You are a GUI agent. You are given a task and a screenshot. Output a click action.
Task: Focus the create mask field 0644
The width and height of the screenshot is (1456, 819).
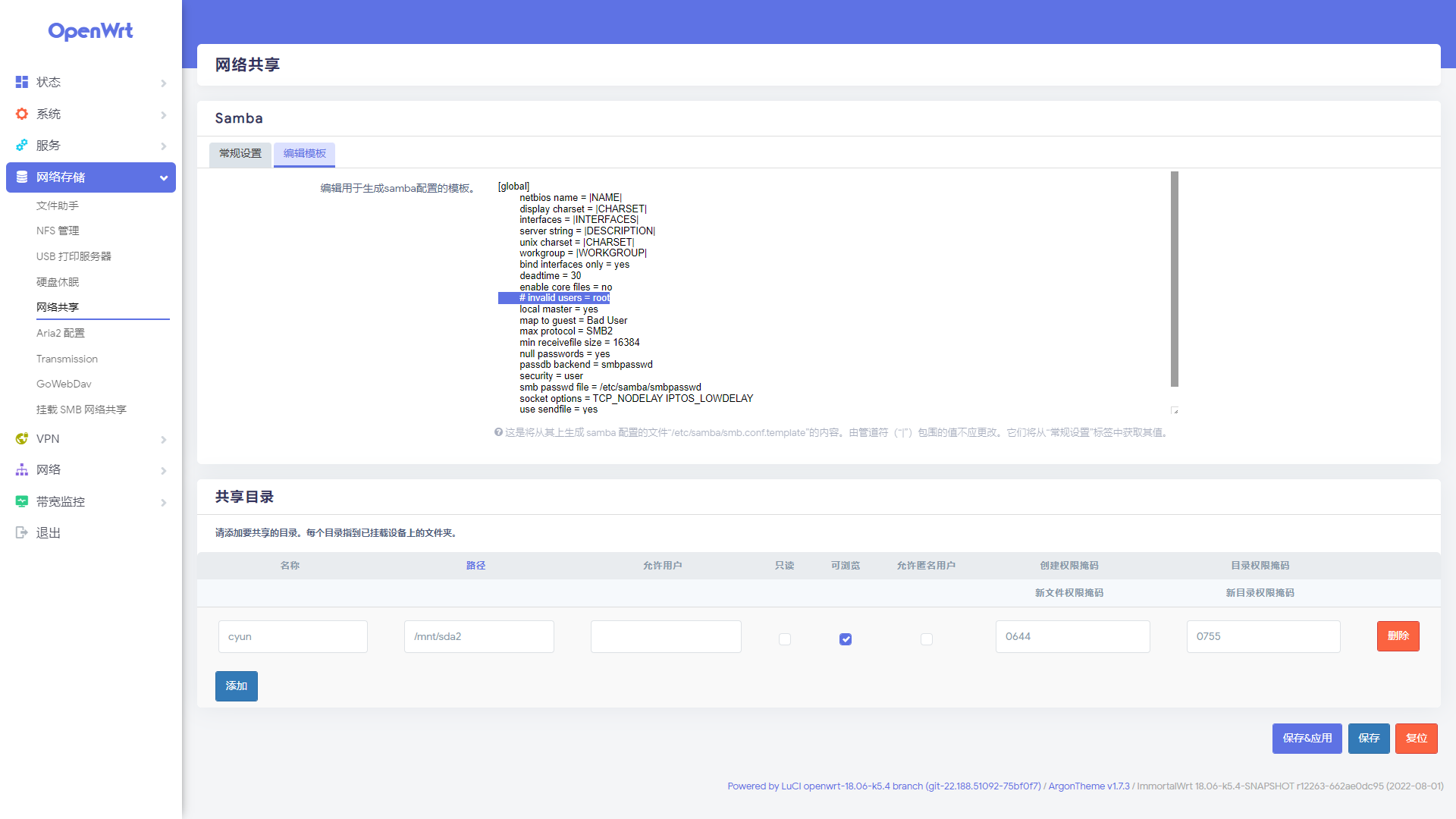tap(1073, 637)
